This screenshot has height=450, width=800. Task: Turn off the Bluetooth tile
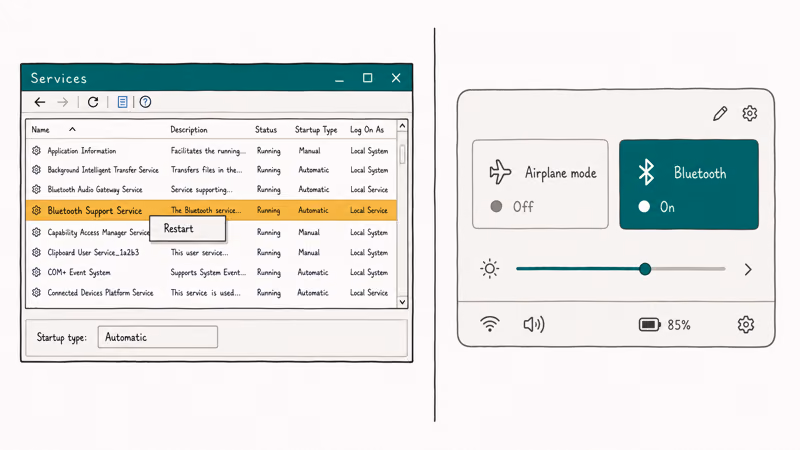pos(689,184)
